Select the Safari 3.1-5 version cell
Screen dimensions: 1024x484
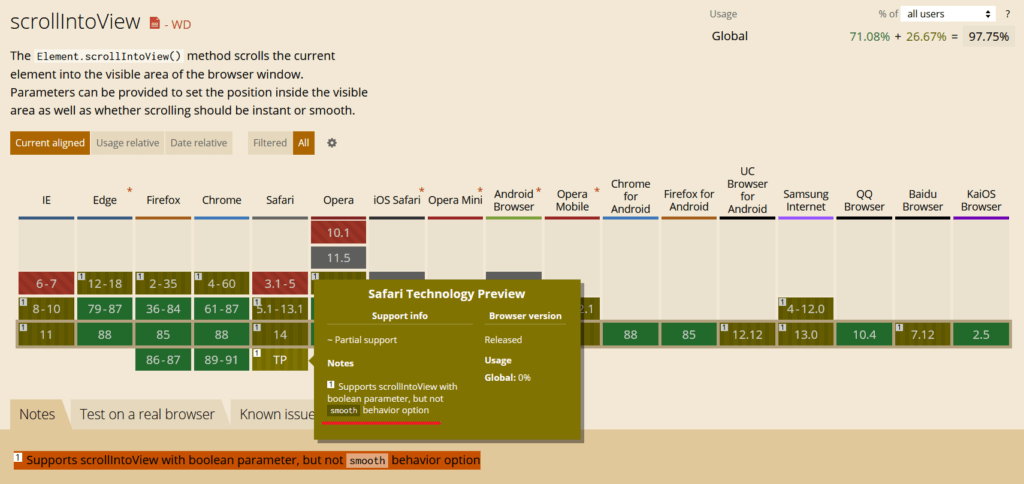[x=280, y=283]
